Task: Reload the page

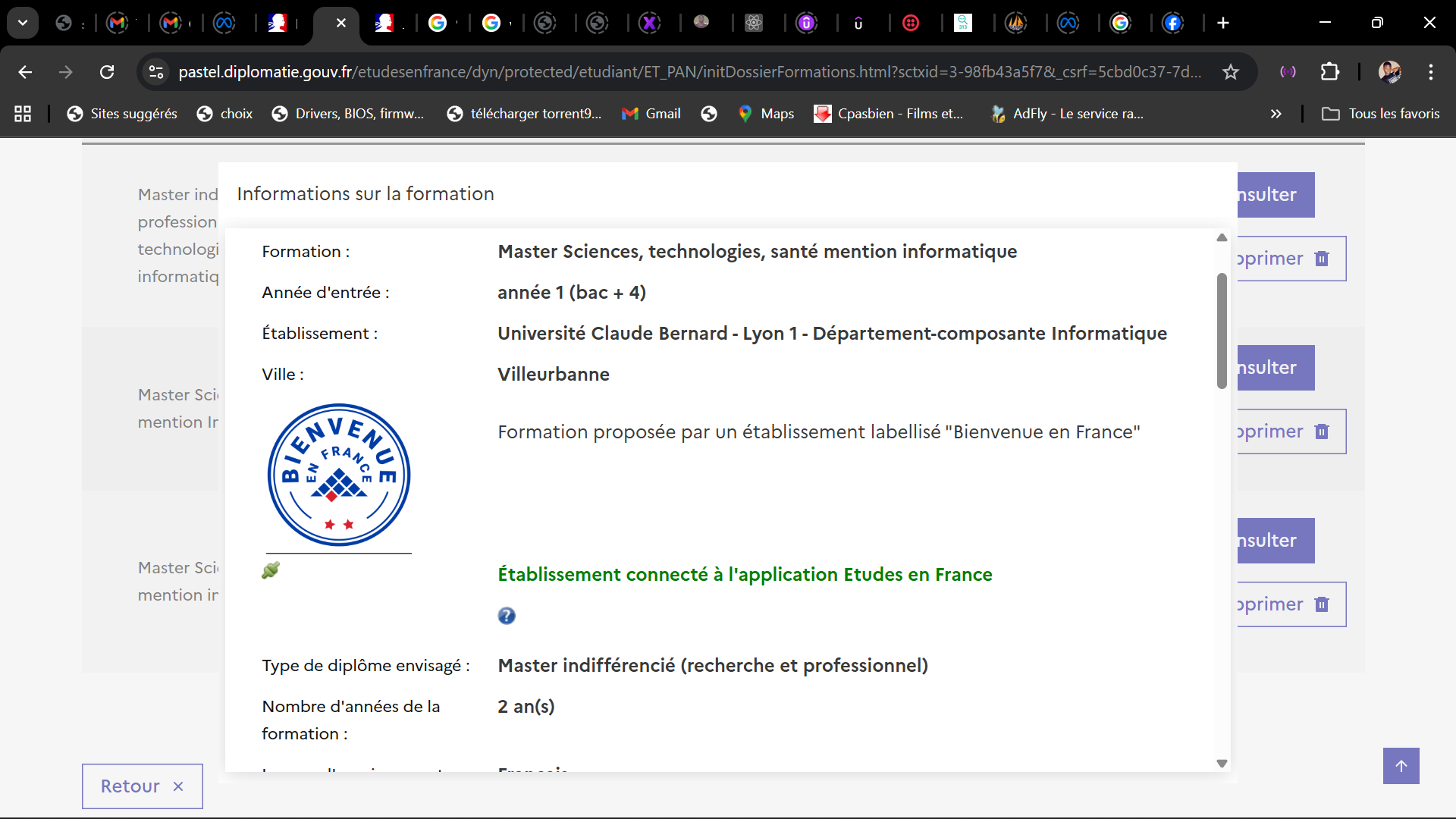Action: pos(107,72)
